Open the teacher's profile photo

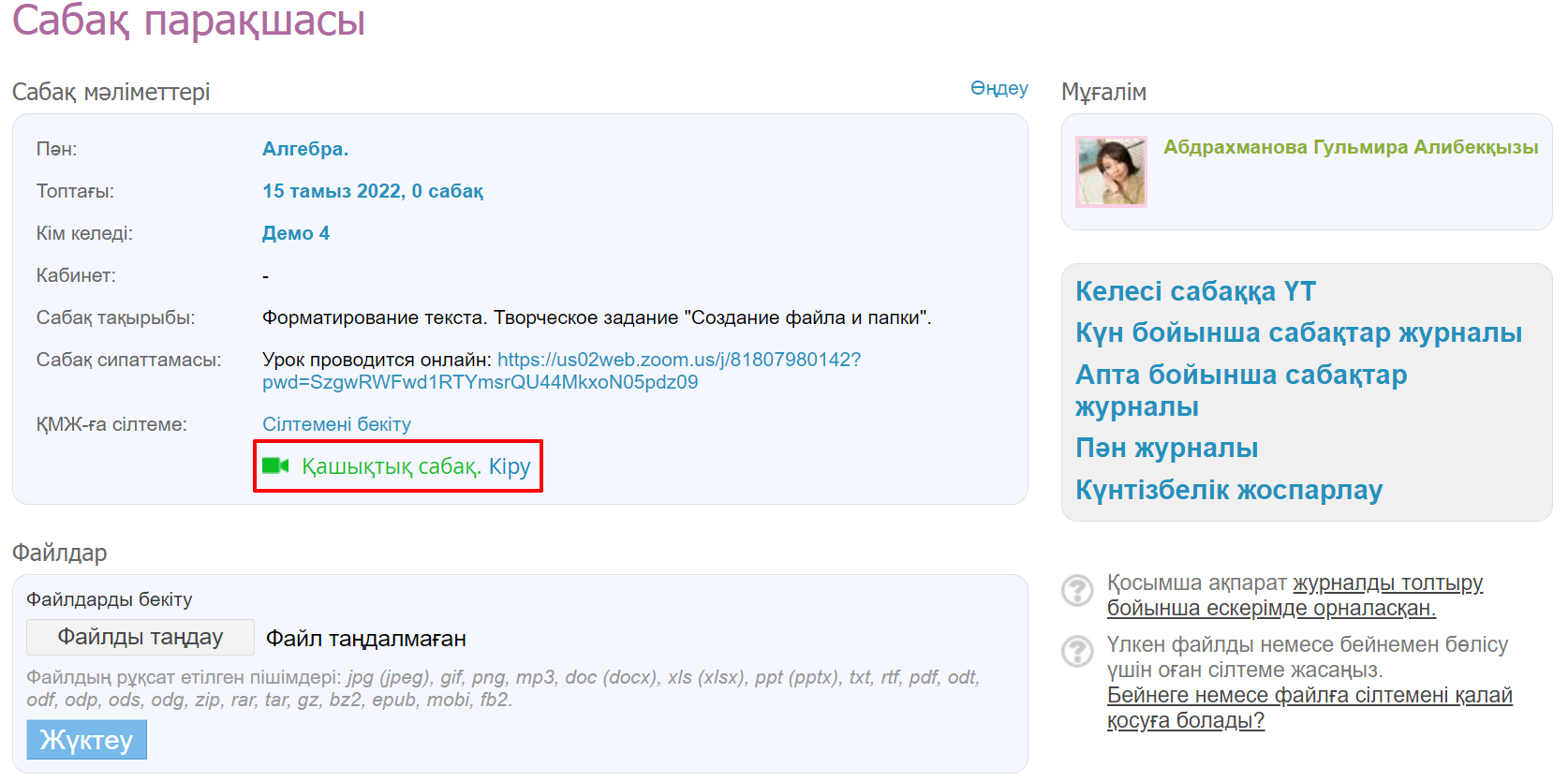pyautogui.click(x=1111, y=171)
